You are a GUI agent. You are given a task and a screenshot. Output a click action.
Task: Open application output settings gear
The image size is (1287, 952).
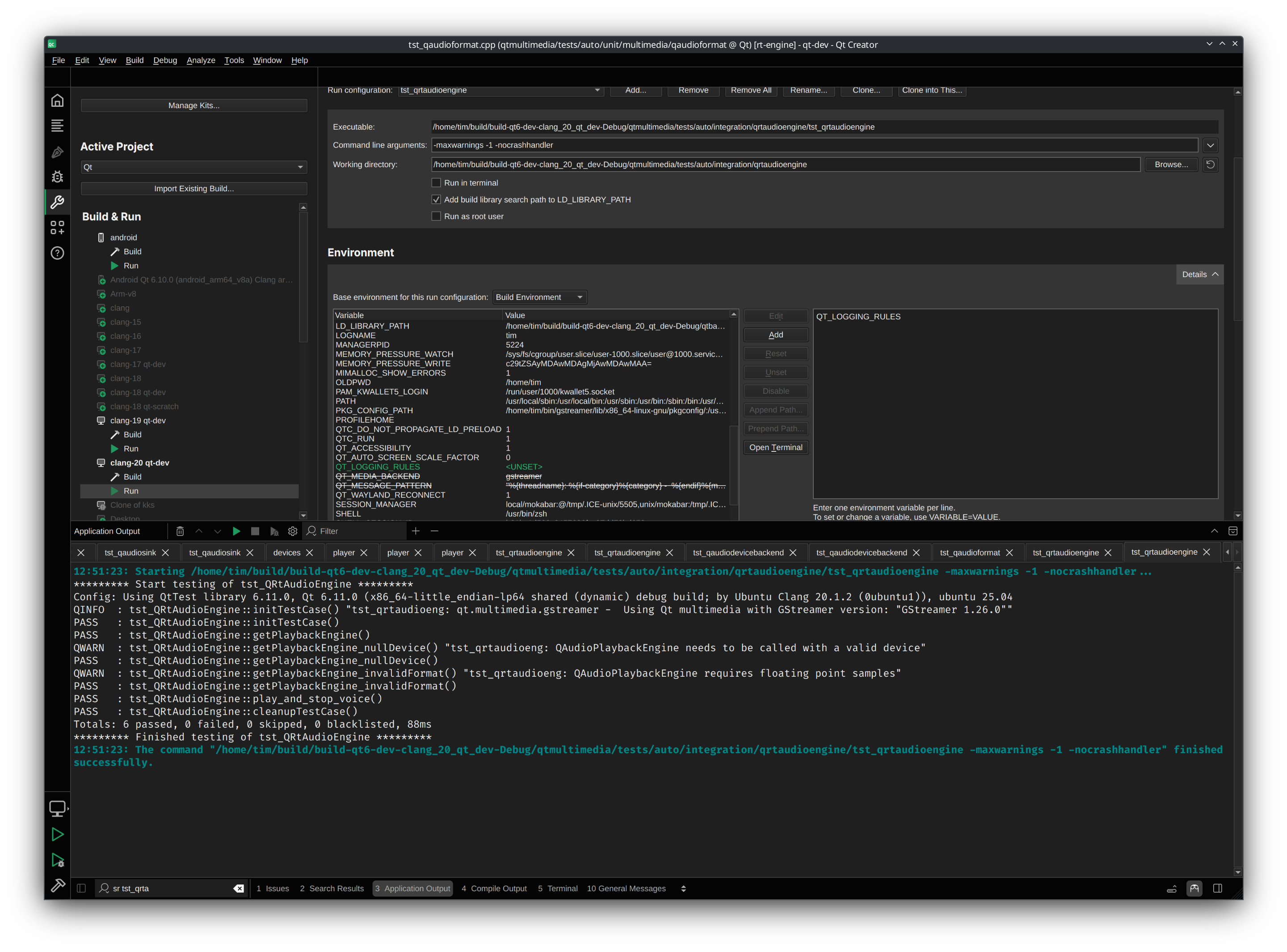coord(293,531)
